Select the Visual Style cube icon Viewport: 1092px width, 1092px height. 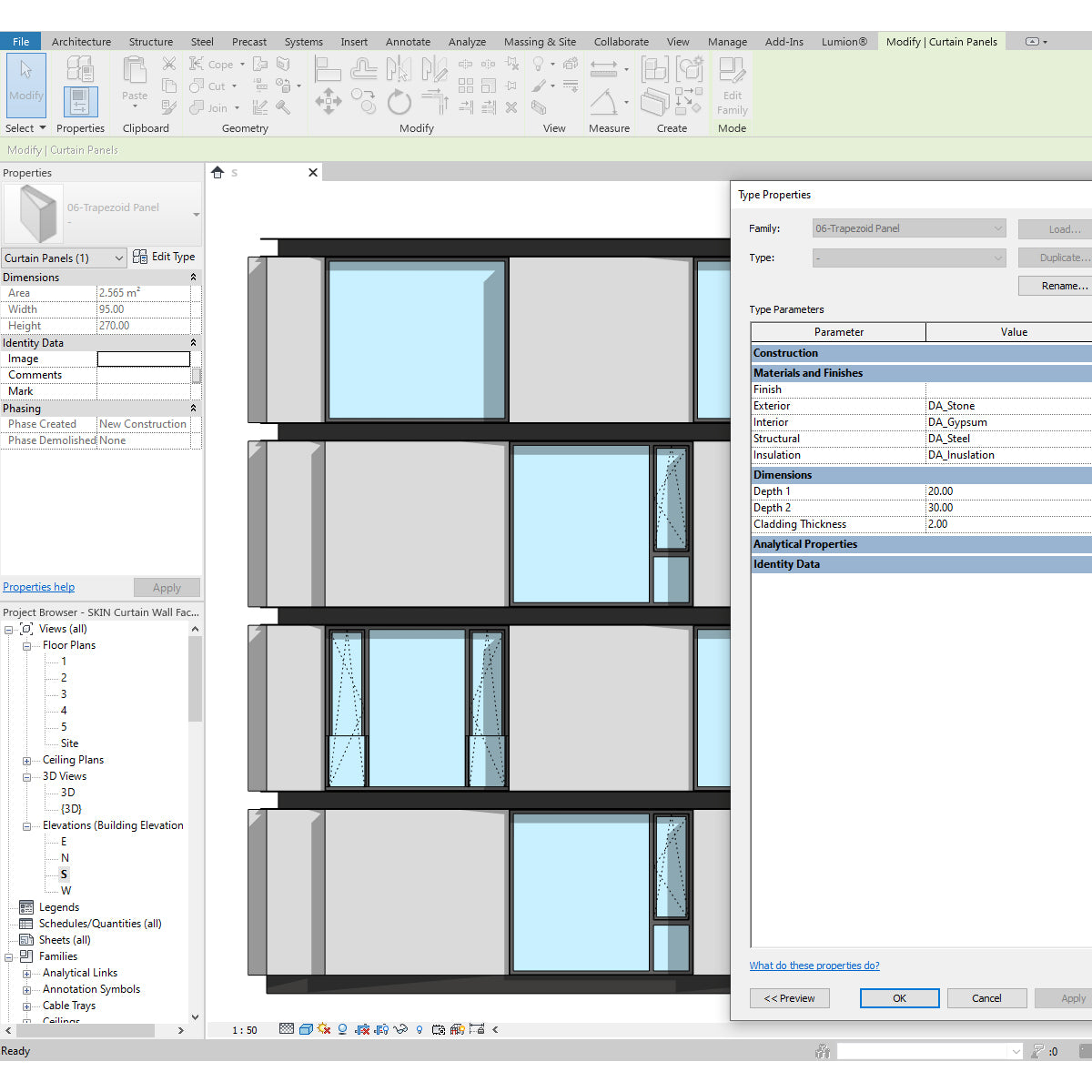point(306,1029)
